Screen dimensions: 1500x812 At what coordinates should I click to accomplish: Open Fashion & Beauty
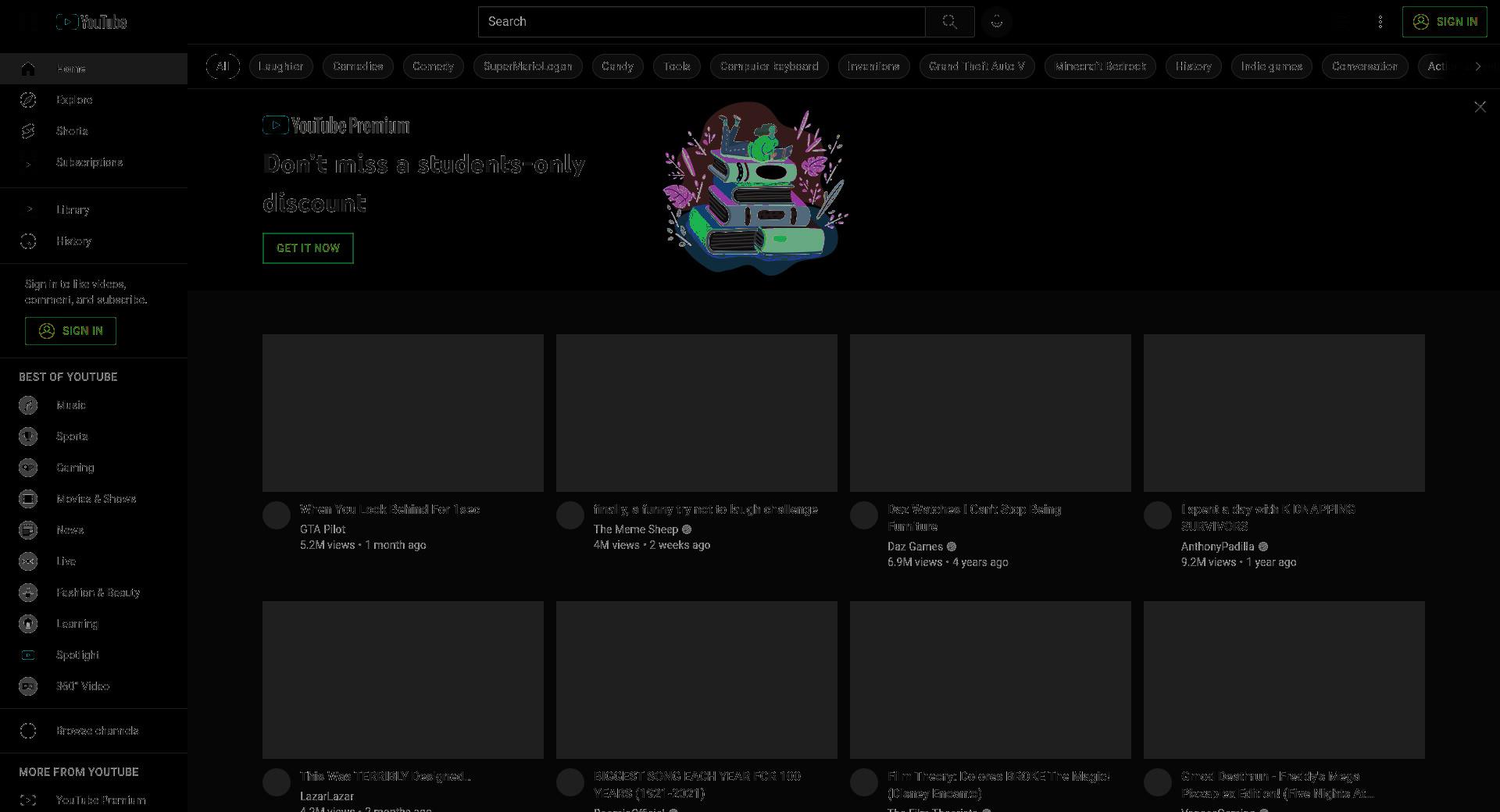(x=94, y=593)
